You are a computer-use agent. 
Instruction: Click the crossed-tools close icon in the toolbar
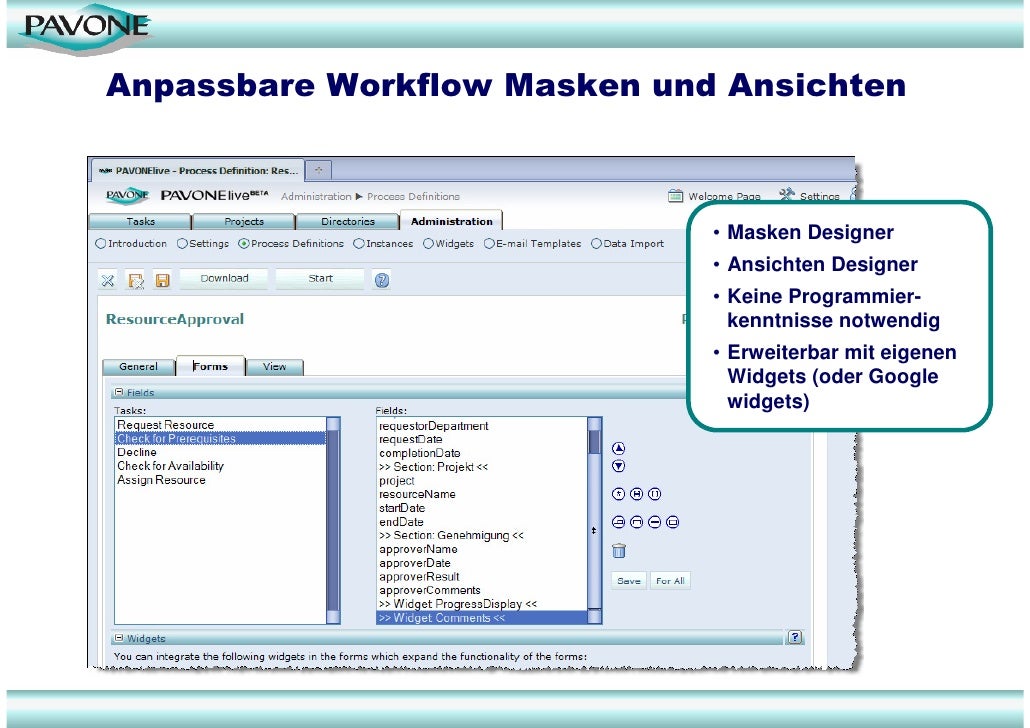[108, 281]
